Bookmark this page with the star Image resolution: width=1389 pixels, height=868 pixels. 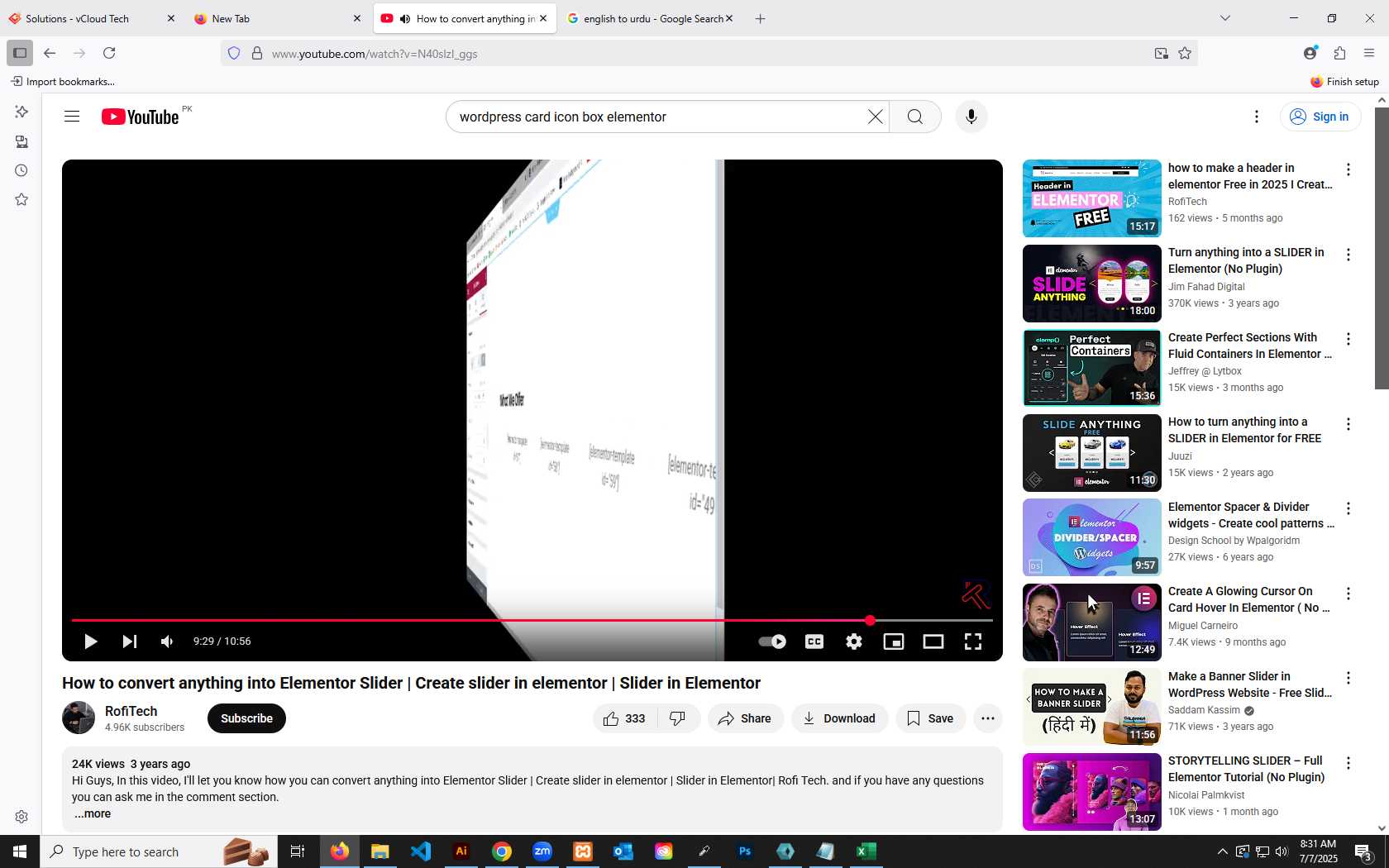tap(1185, 53)
